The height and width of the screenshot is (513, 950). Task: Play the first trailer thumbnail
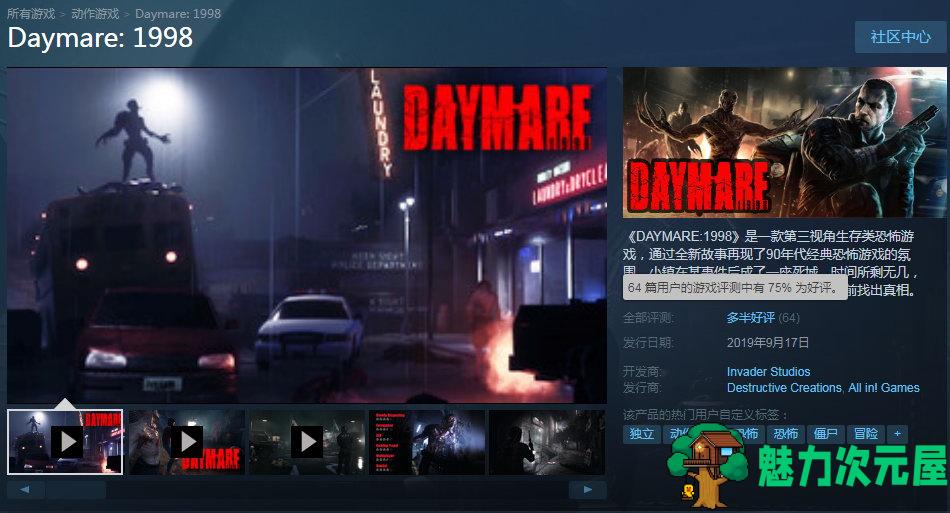[x=65, y=442]
